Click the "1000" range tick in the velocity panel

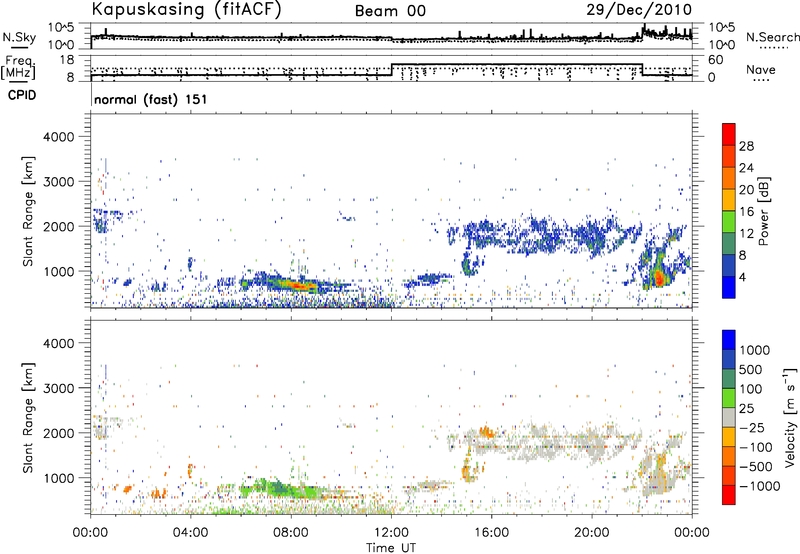58,478
